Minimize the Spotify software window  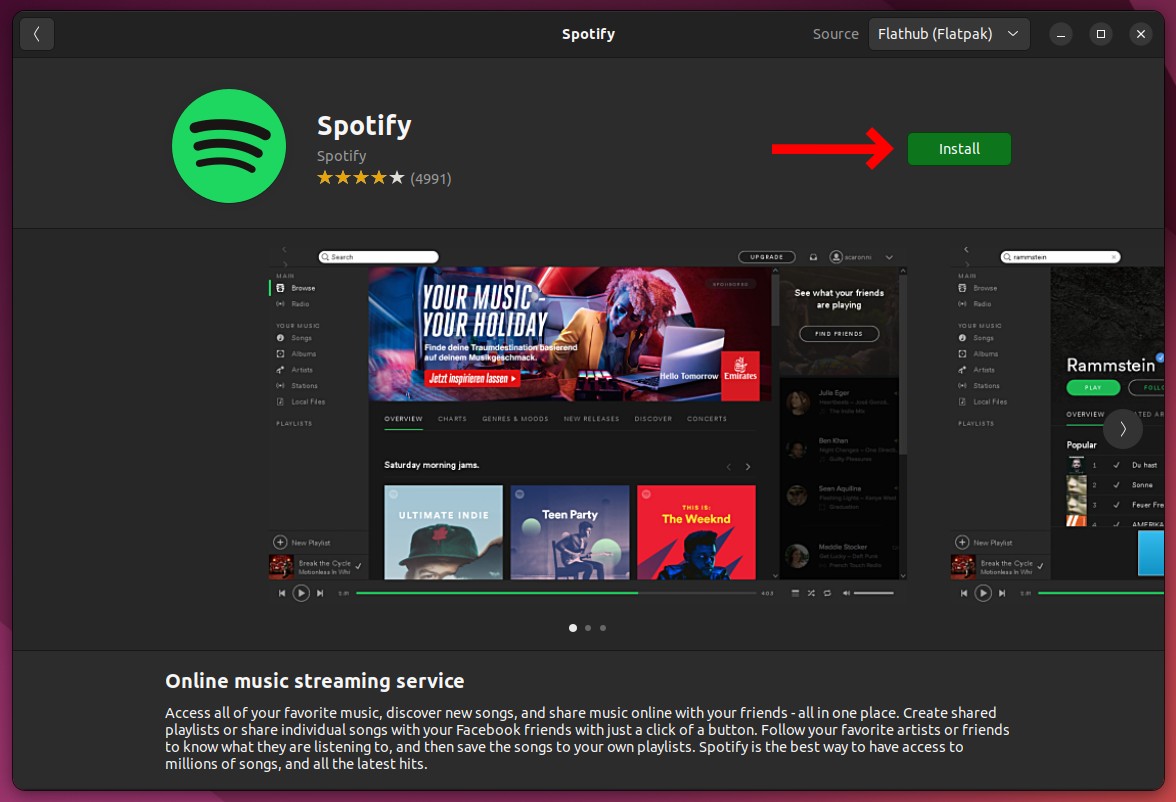click(1060, 34)
